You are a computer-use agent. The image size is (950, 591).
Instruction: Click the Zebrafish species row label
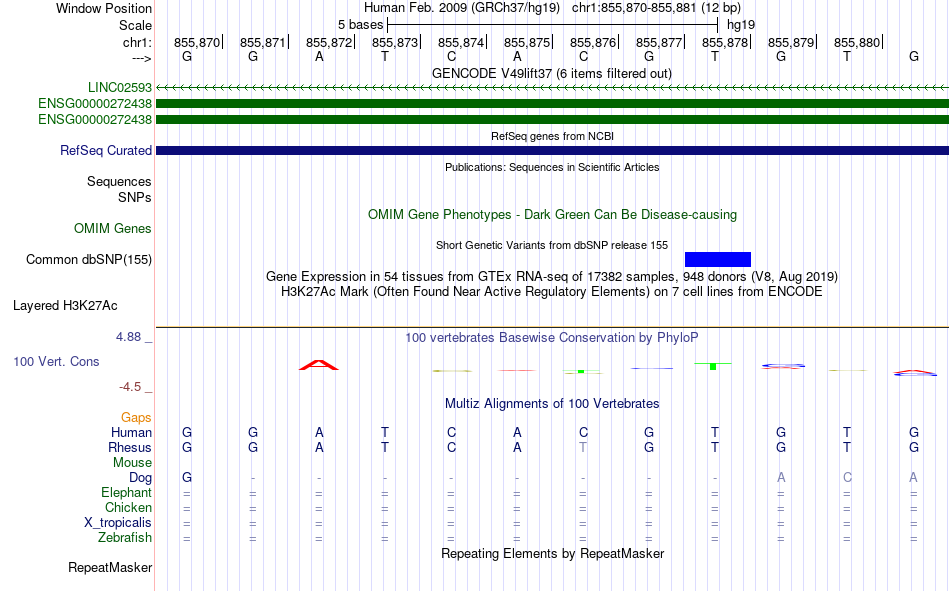(x=125, y=538)
